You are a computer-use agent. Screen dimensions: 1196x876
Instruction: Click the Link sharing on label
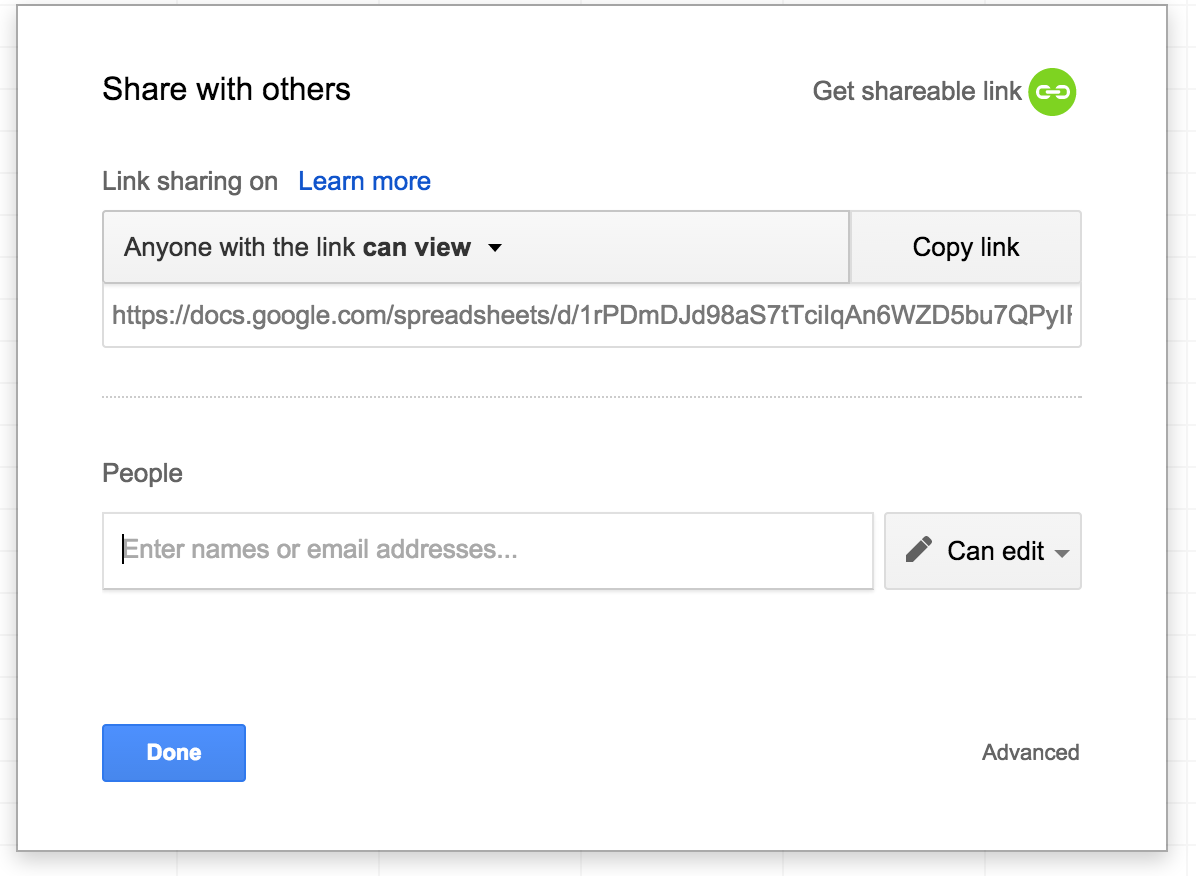coord(190,181)
